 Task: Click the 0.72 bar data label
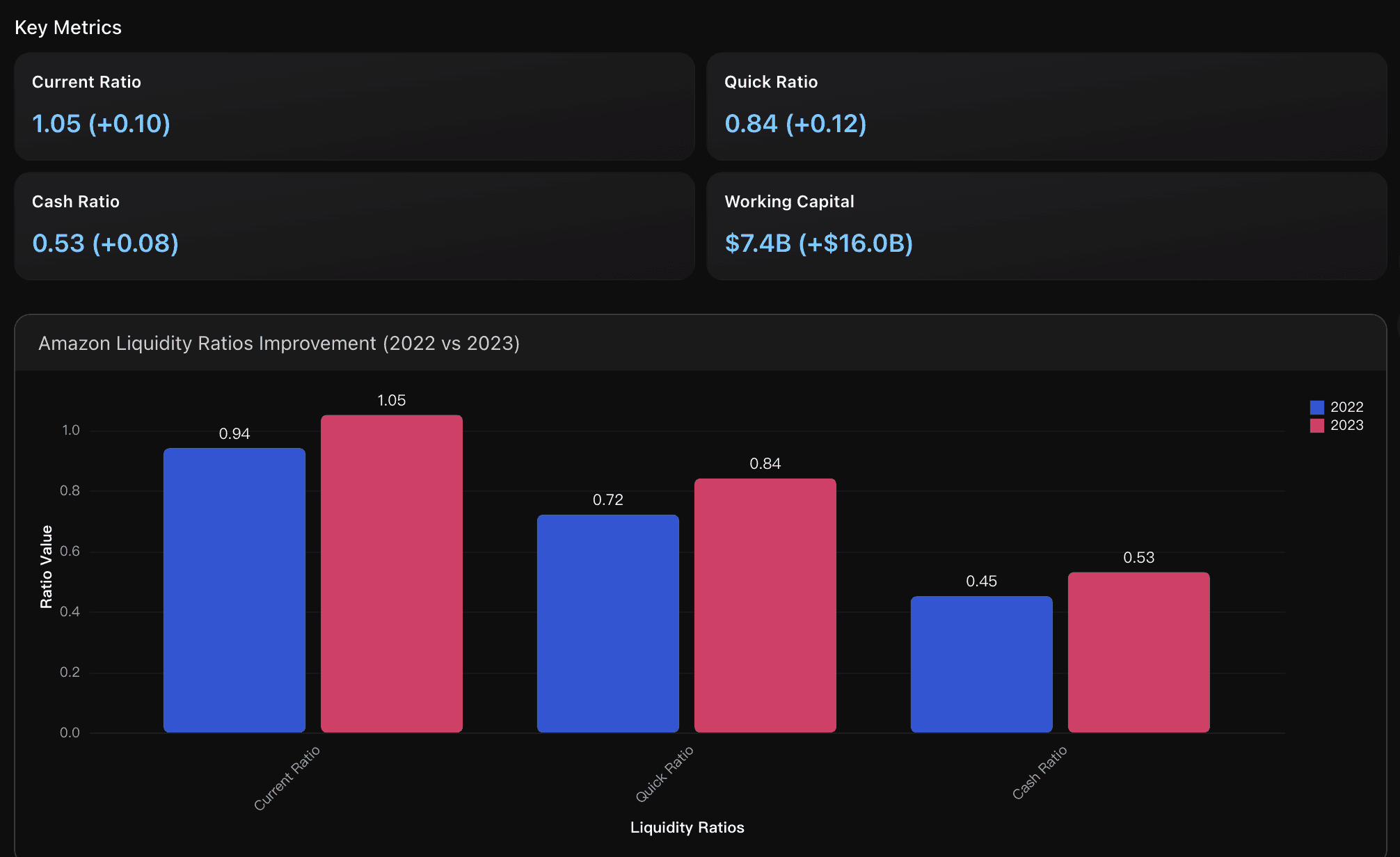[x=608, y=500]
